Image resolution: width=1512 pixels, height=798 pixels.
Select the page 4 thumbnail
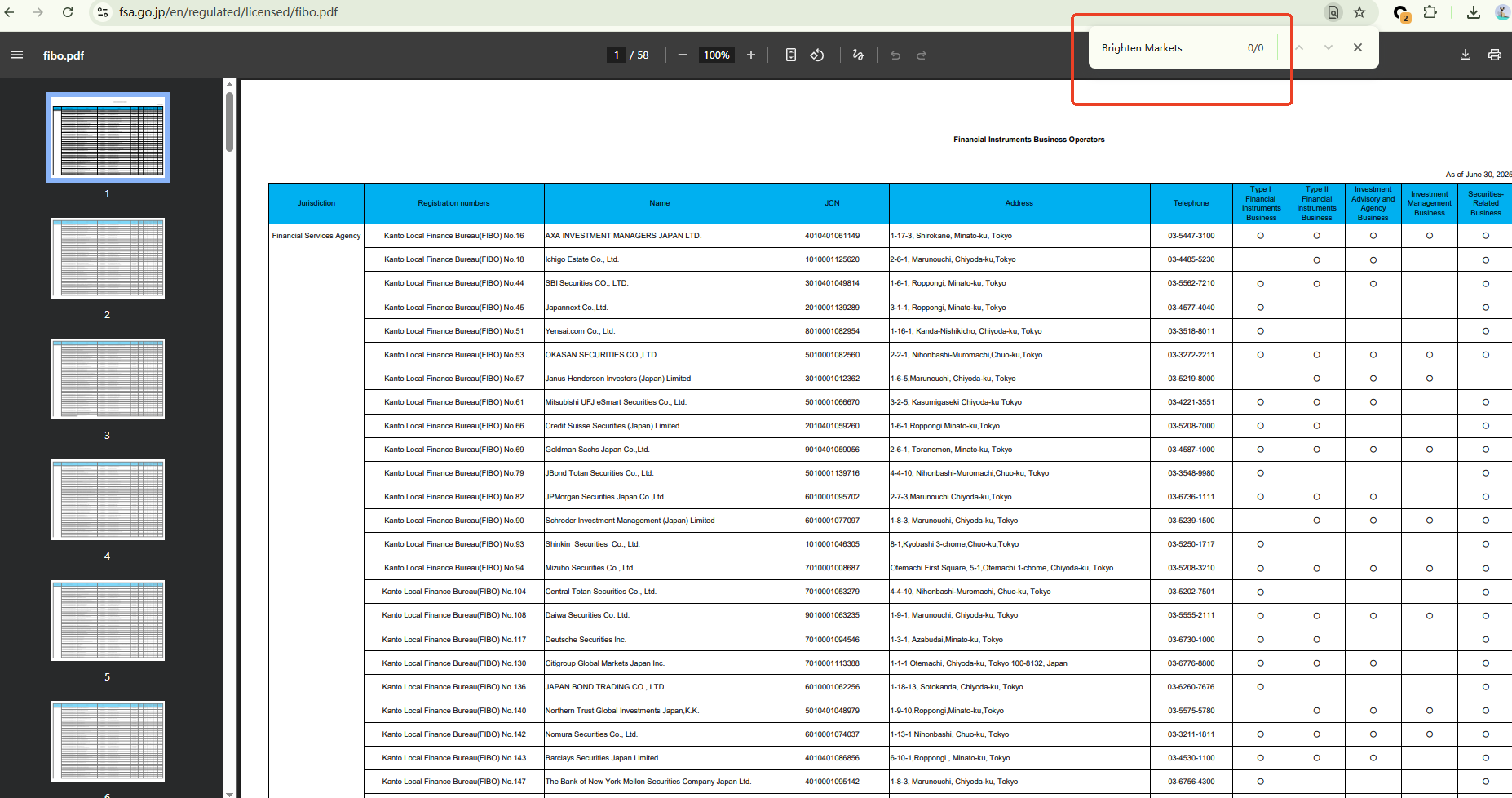tap(108, 499)
